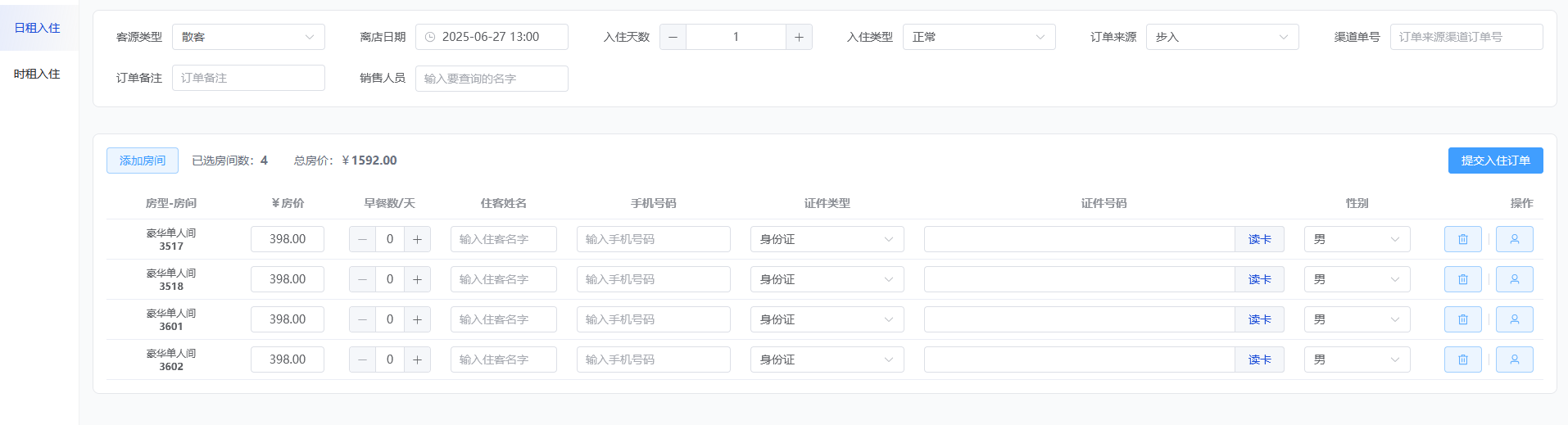
Task: Focus ID number field for room 3518
Action: [x=1080, y=279]
